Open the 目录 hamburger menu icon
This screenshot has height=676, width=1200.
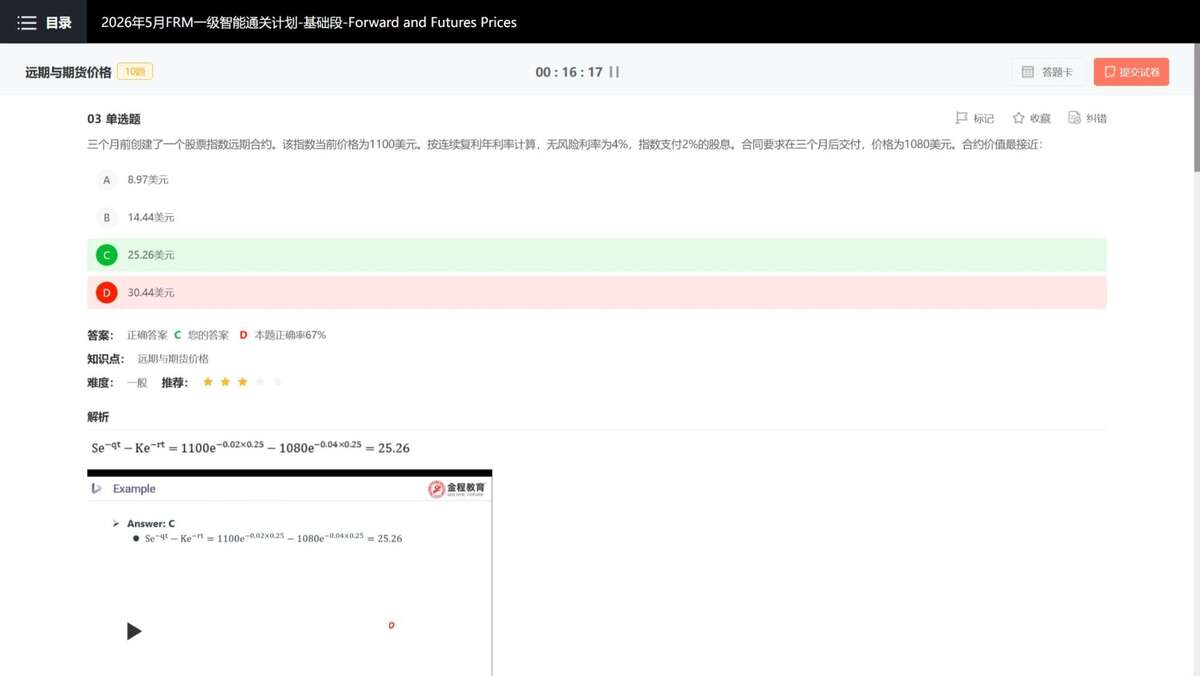27,22
